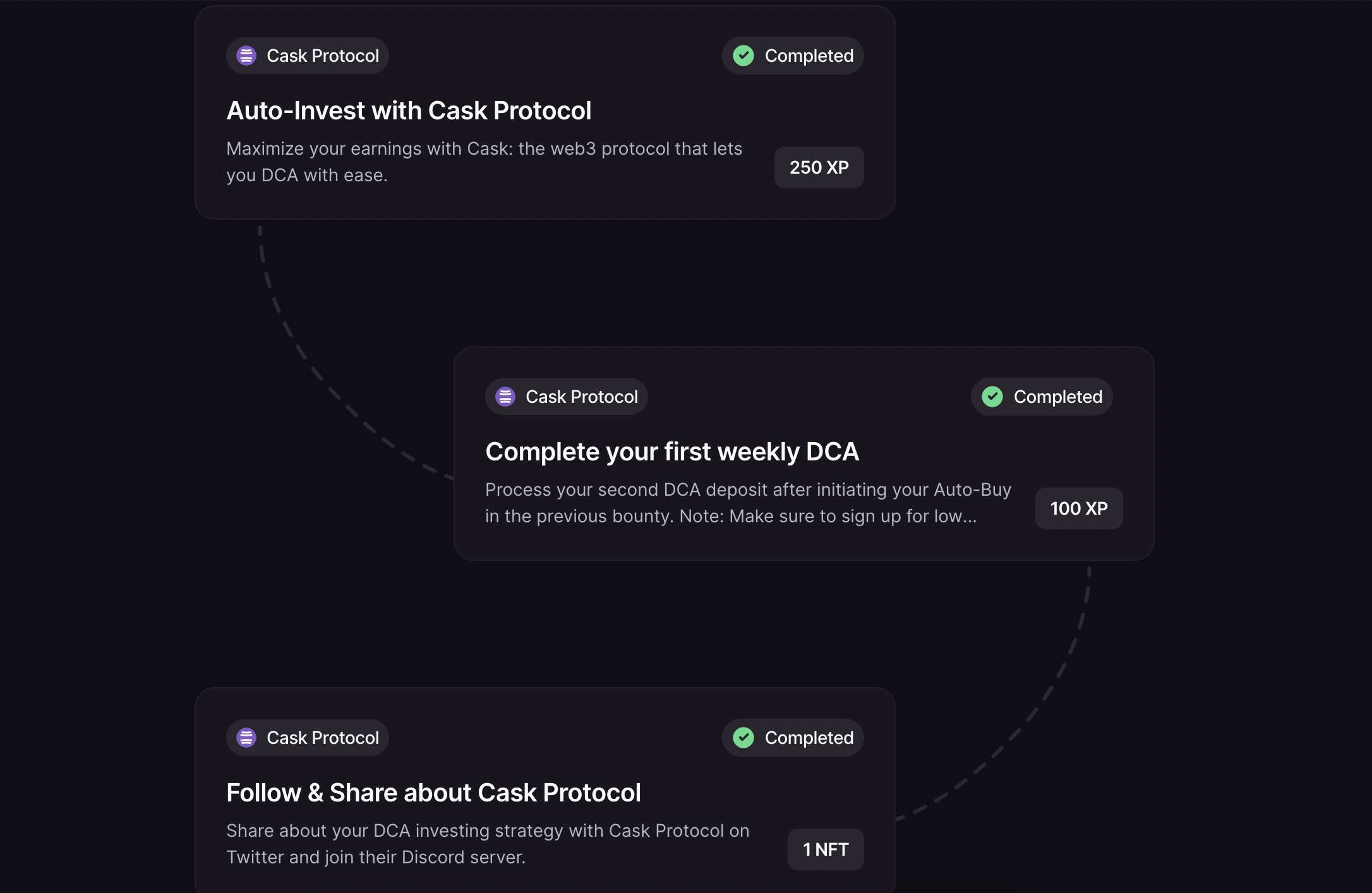Click Cask Protocol logo in Follow & Share card

pos(246,738)
